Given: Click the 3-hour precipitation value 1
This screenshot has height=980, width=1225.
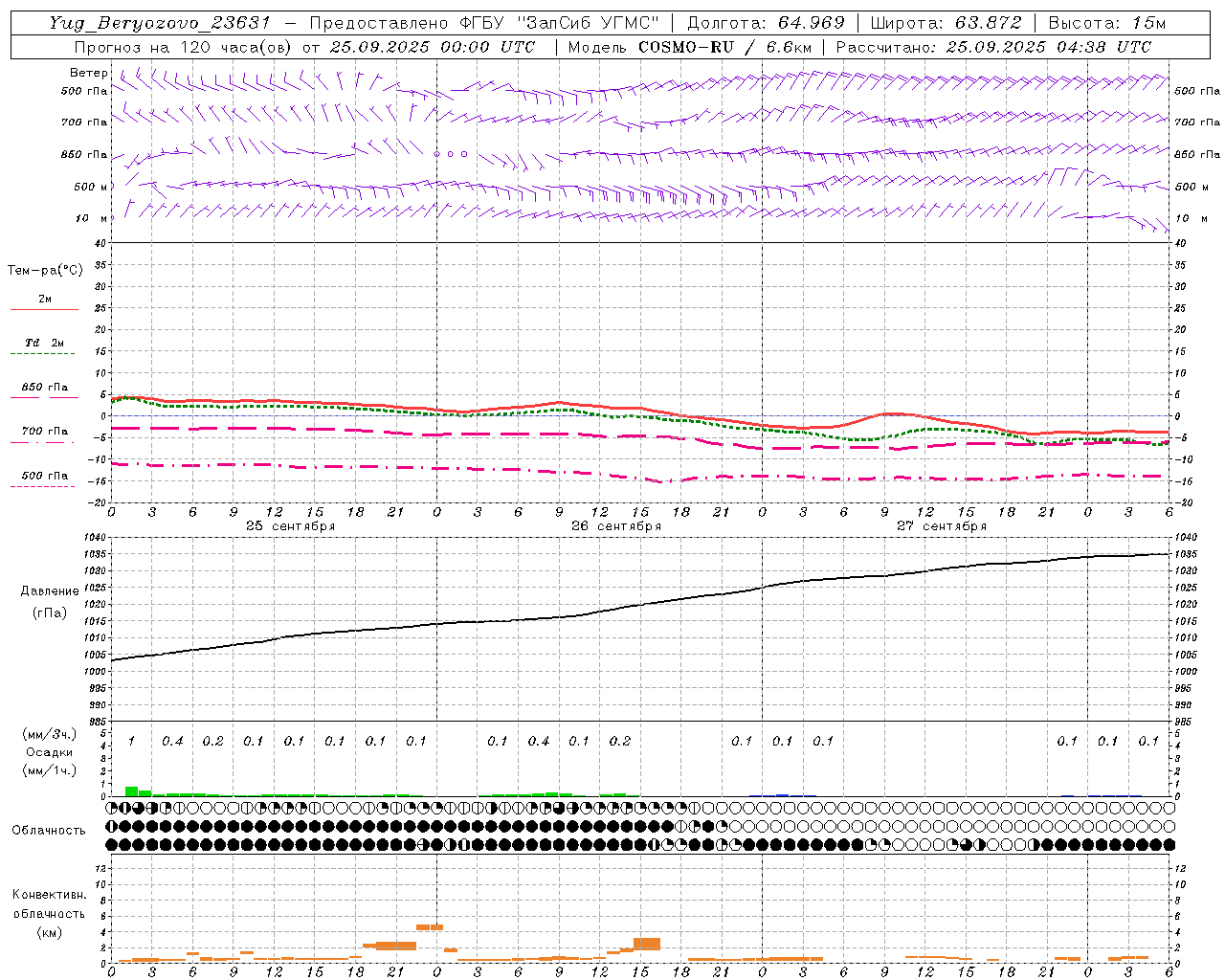Looking at the screenshot, I should click(131, 741).
